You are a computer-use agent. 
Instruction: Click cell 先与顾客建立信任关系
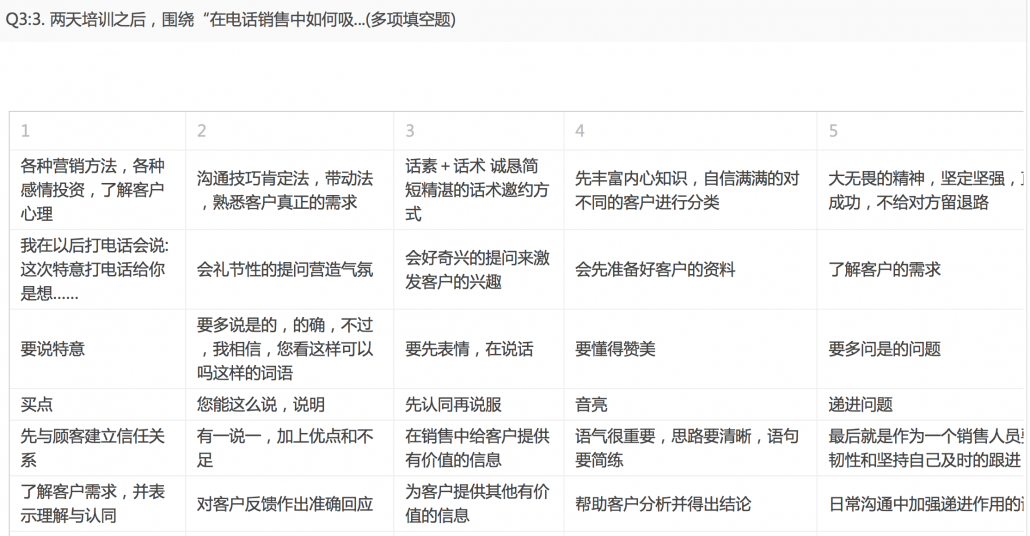[x=97, y=448]
